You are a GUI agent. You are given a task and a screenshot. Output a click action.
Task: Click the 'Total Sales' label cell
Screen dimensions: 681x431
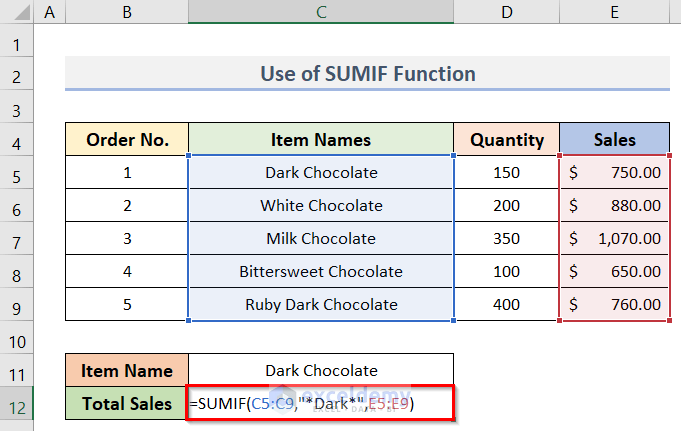pos(127,403)
